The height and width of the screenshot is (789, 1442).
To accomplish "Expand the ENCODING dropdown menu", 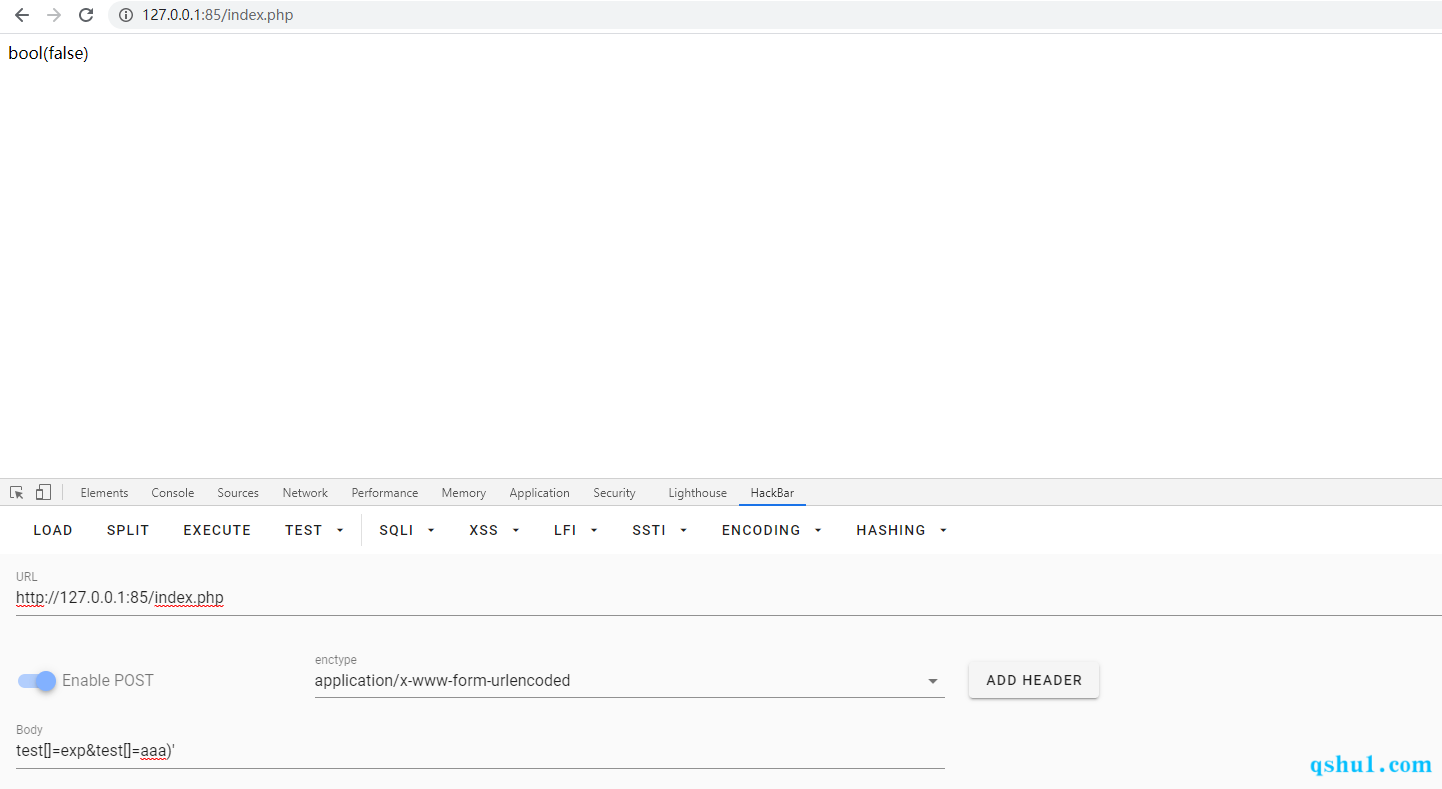I will click(772, 530).
